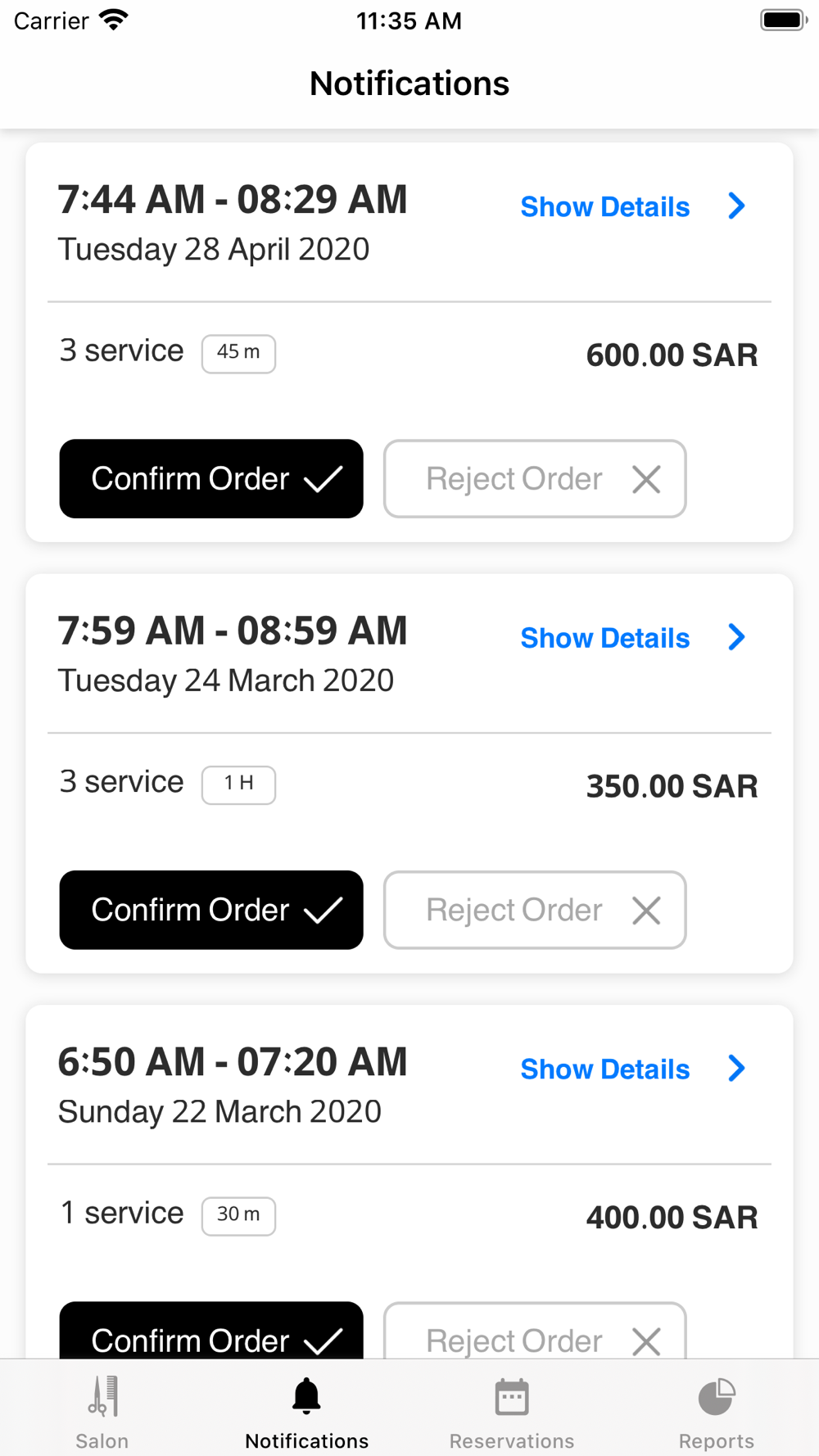Confirm Order for the 400.00 SAR booking
819x1456 pixels.
coord(211,1331)
